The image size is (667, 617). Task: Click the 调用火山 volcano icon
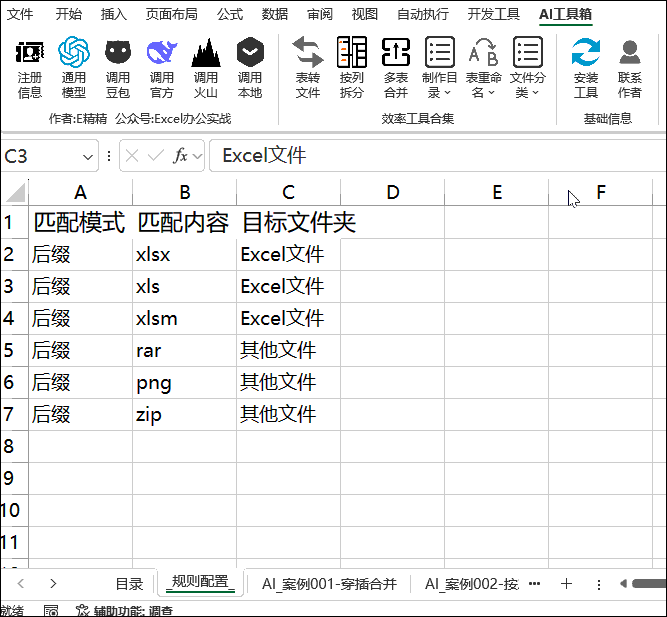[206, 66]
